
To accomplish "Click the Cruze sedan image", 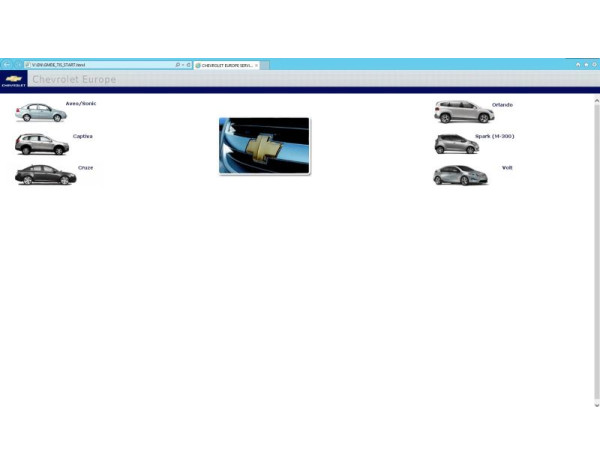I will [45, 175].
